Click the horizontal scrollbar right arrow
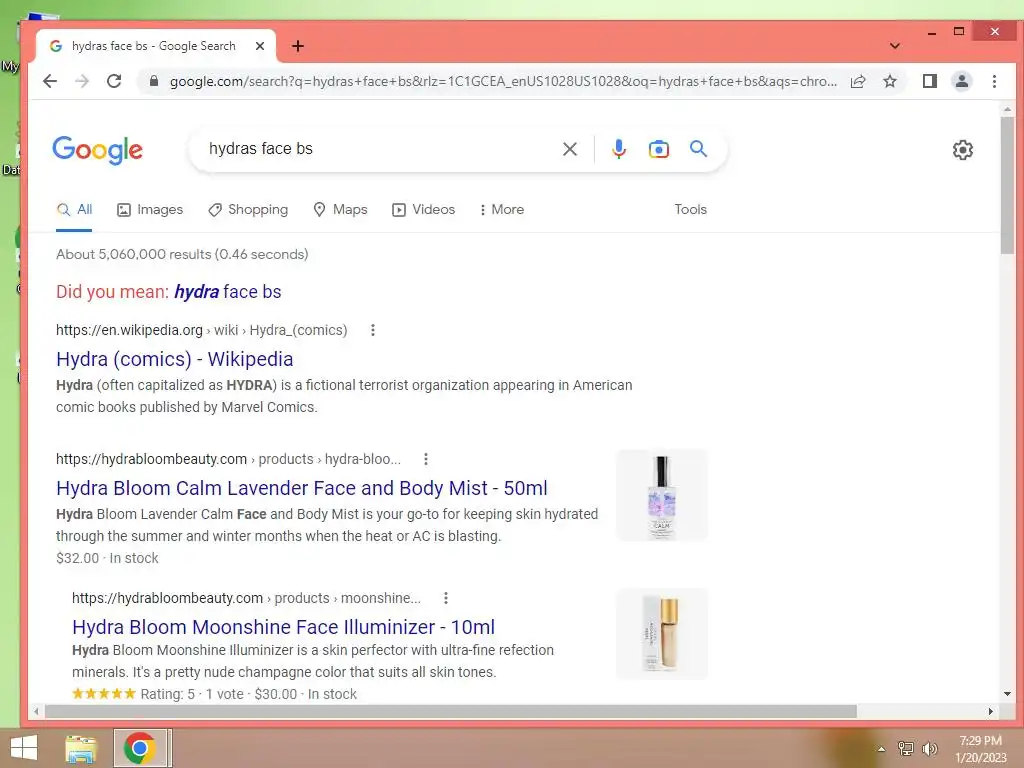The height and width of the screenshot is (768, 1024). pos(991,711)
